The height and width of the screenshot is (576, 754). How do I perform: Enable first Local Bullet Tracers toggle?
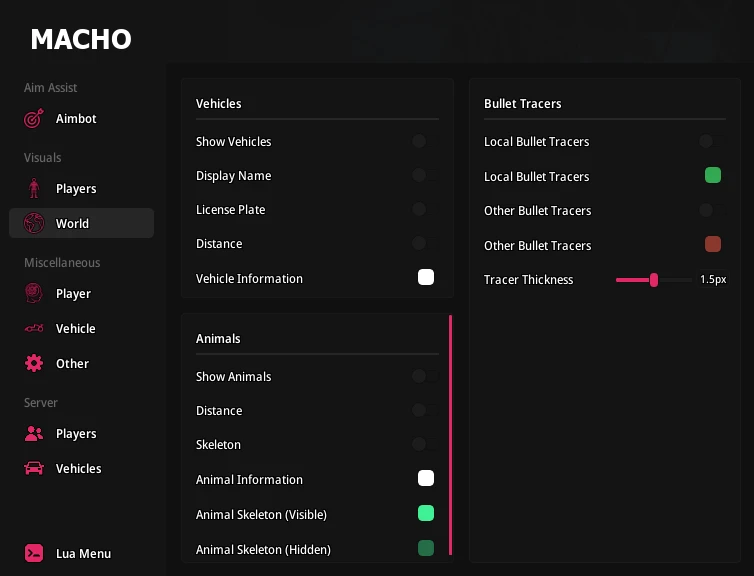pyautogui.click(x=712, y=141)
